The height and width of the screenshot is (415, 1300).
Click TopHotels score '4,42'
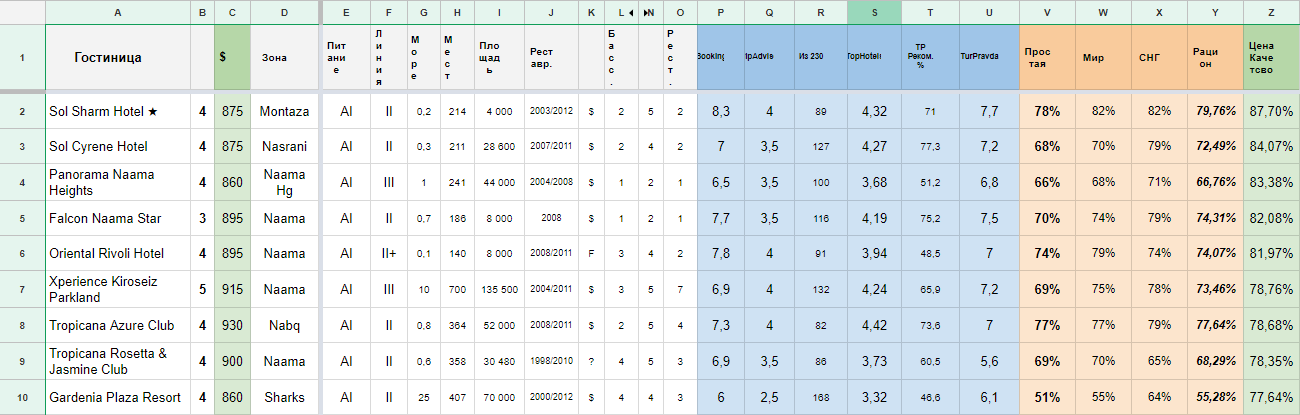(874, 325)
